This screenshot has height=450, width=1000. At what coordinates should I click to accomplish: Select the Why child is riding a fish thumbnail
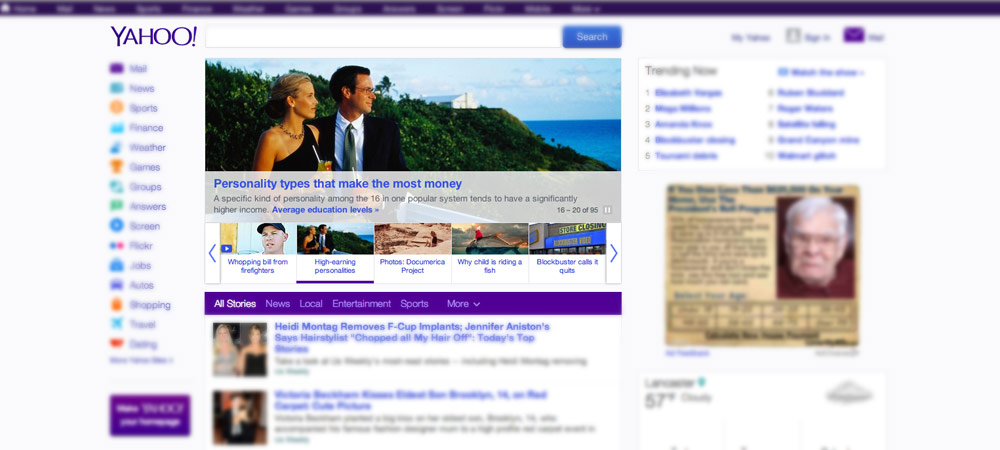pos(490,253)
